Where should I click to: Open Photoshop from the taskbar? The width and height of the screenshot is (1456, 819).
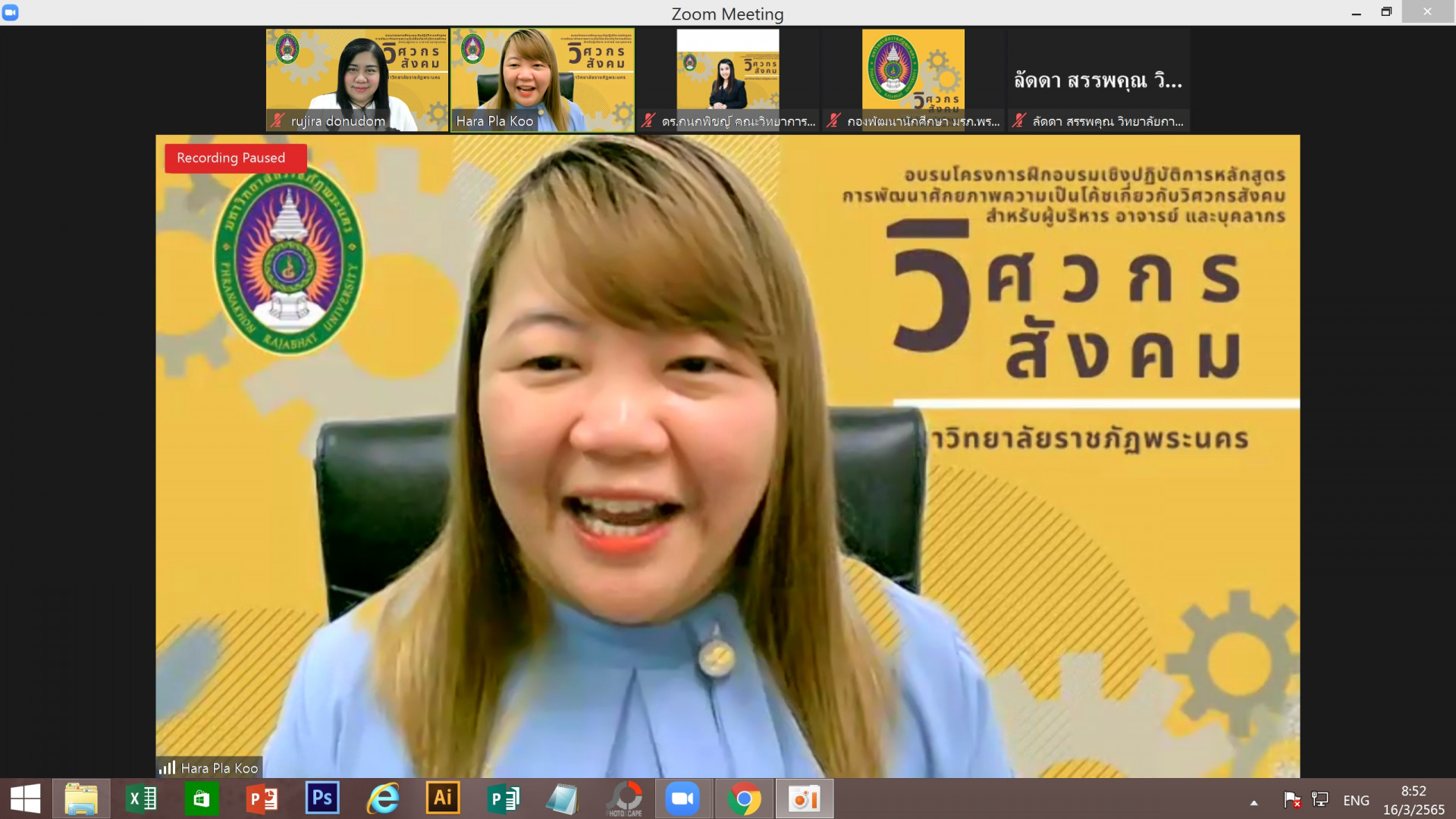coord(322,799)
